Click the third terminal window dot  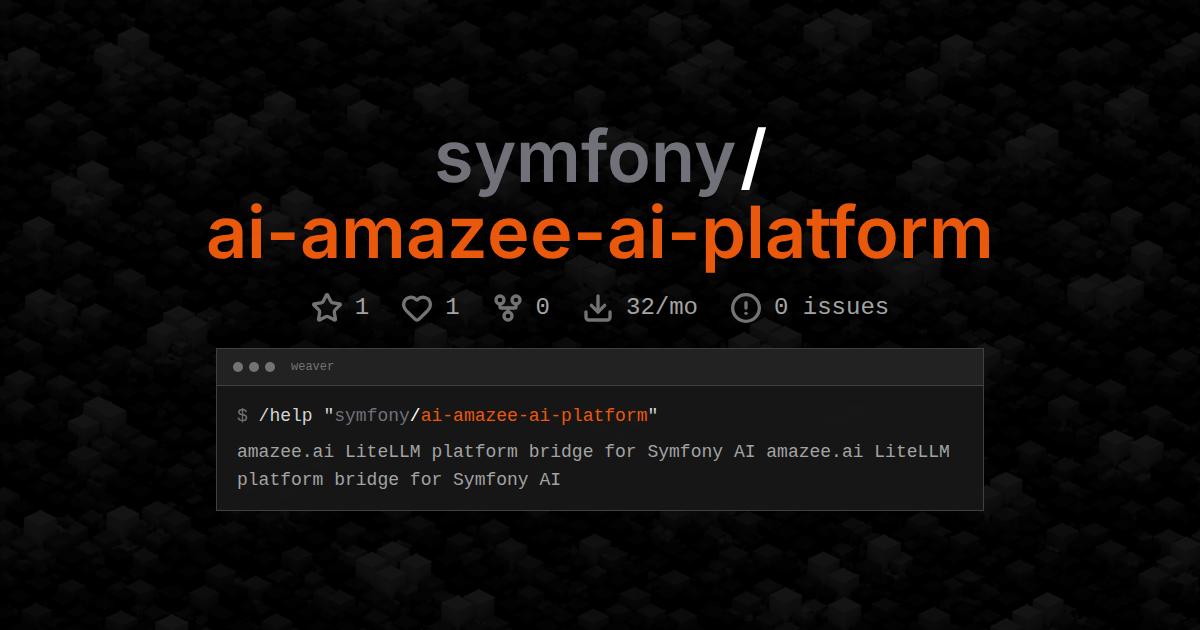[270, 367]
